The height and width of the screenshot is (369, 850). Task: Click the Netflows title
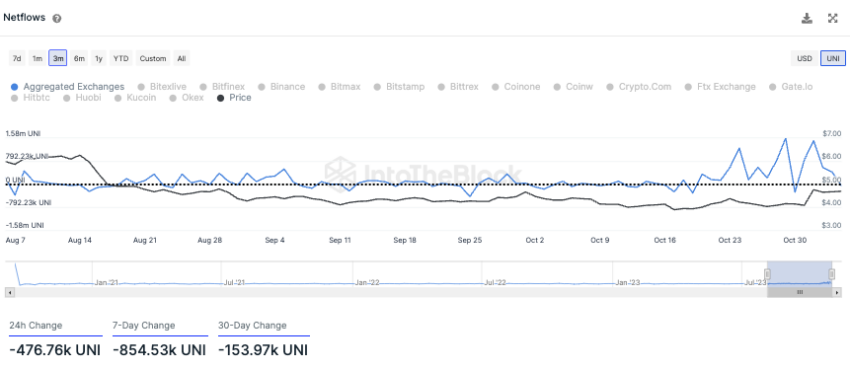[24, 17]
